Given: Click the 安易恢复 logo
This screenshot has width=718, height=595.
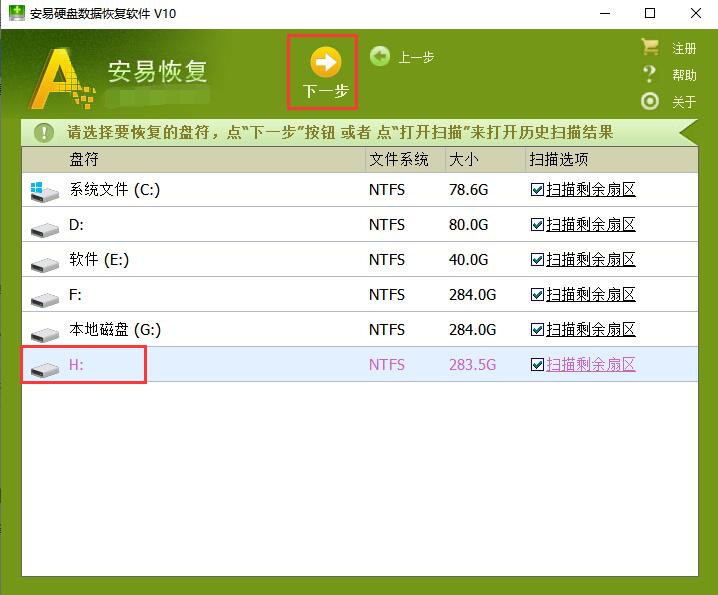Looking at the screenshot, I should [x=120, y=78].
